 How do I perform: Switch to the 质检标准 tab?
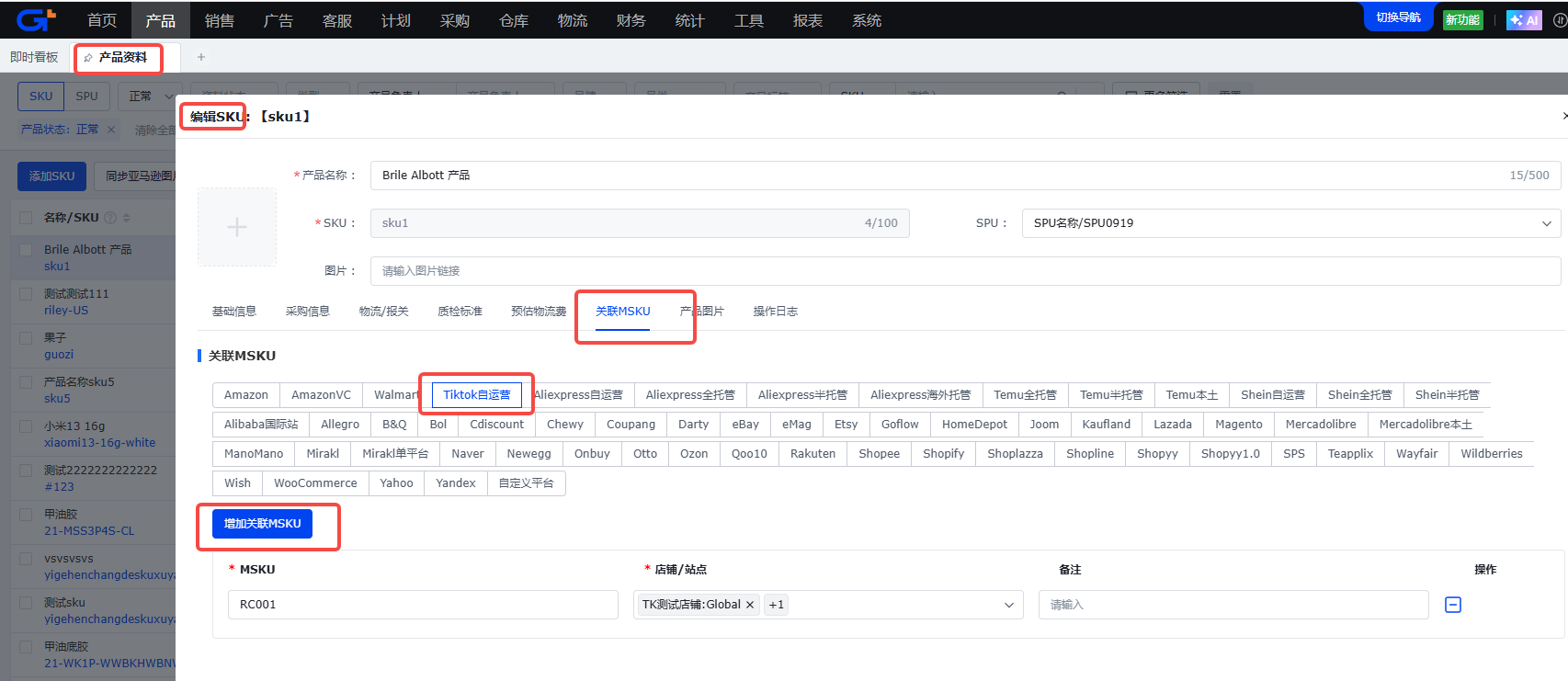click(x=460, y=312)
